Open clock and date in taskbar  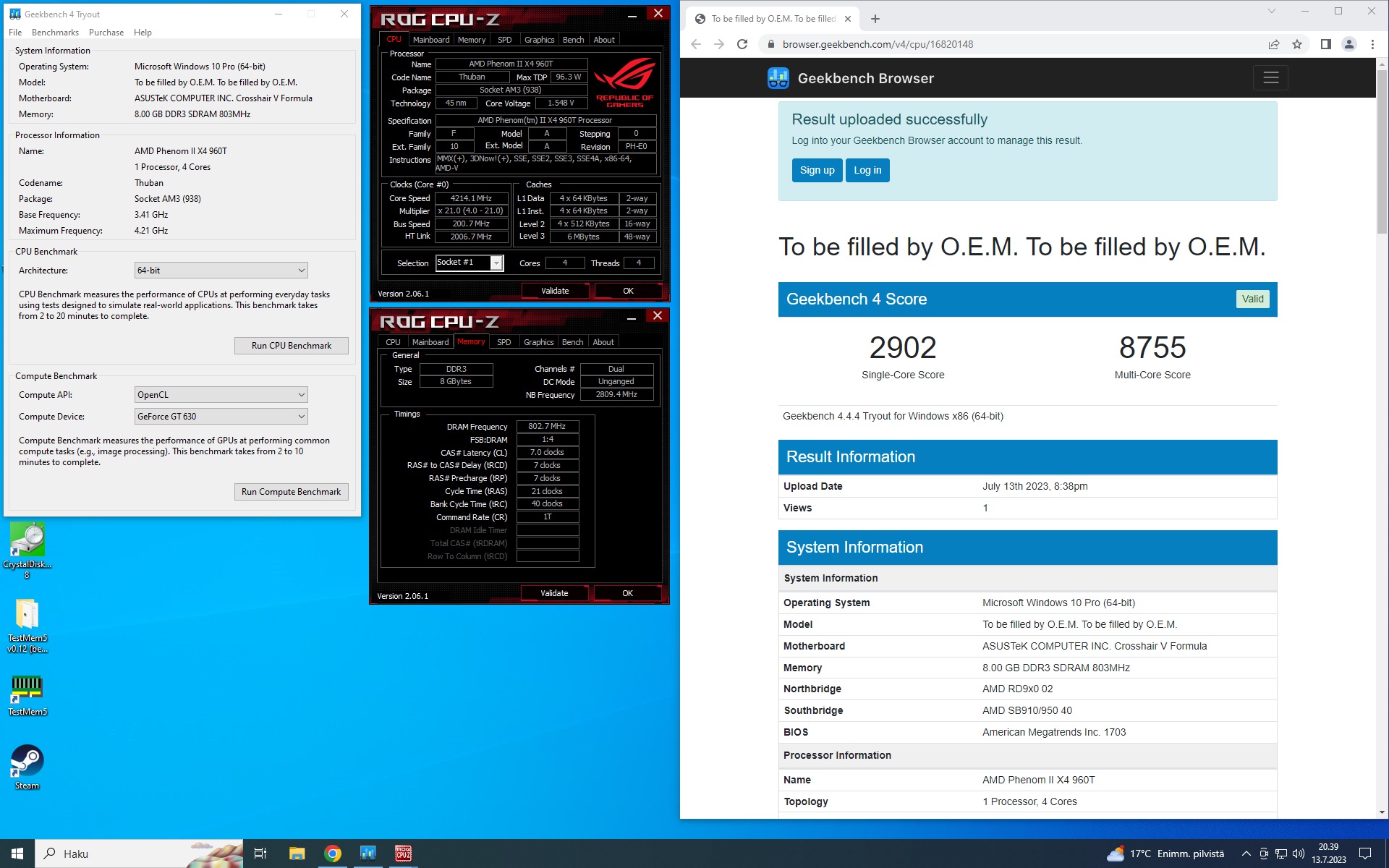pyautogui.click(x=1328, y=854)
